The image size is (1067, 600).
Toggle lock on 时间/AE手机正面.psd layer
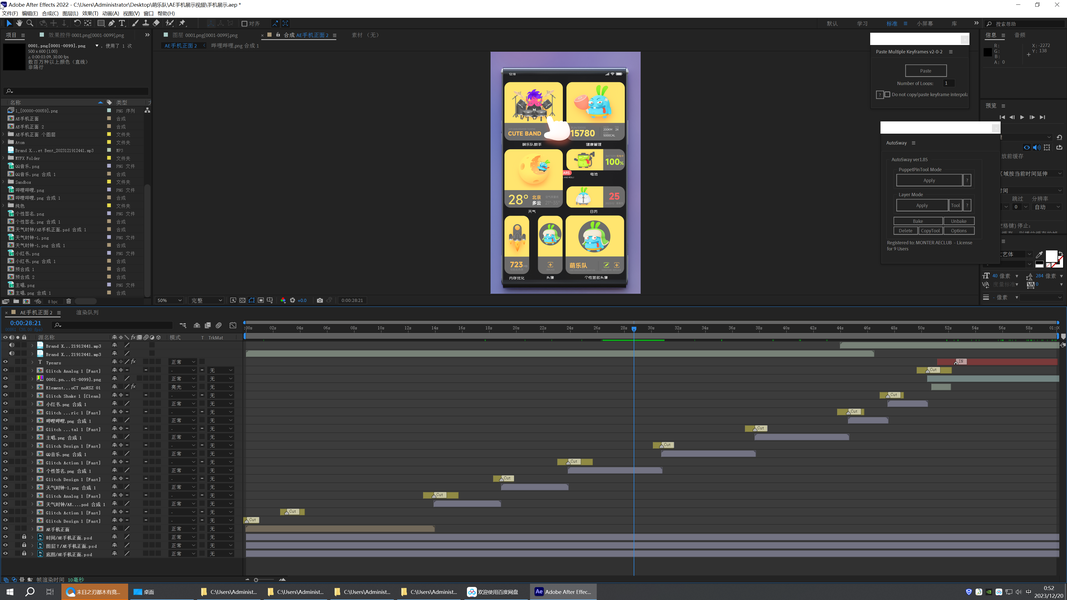tap(24, 537)
